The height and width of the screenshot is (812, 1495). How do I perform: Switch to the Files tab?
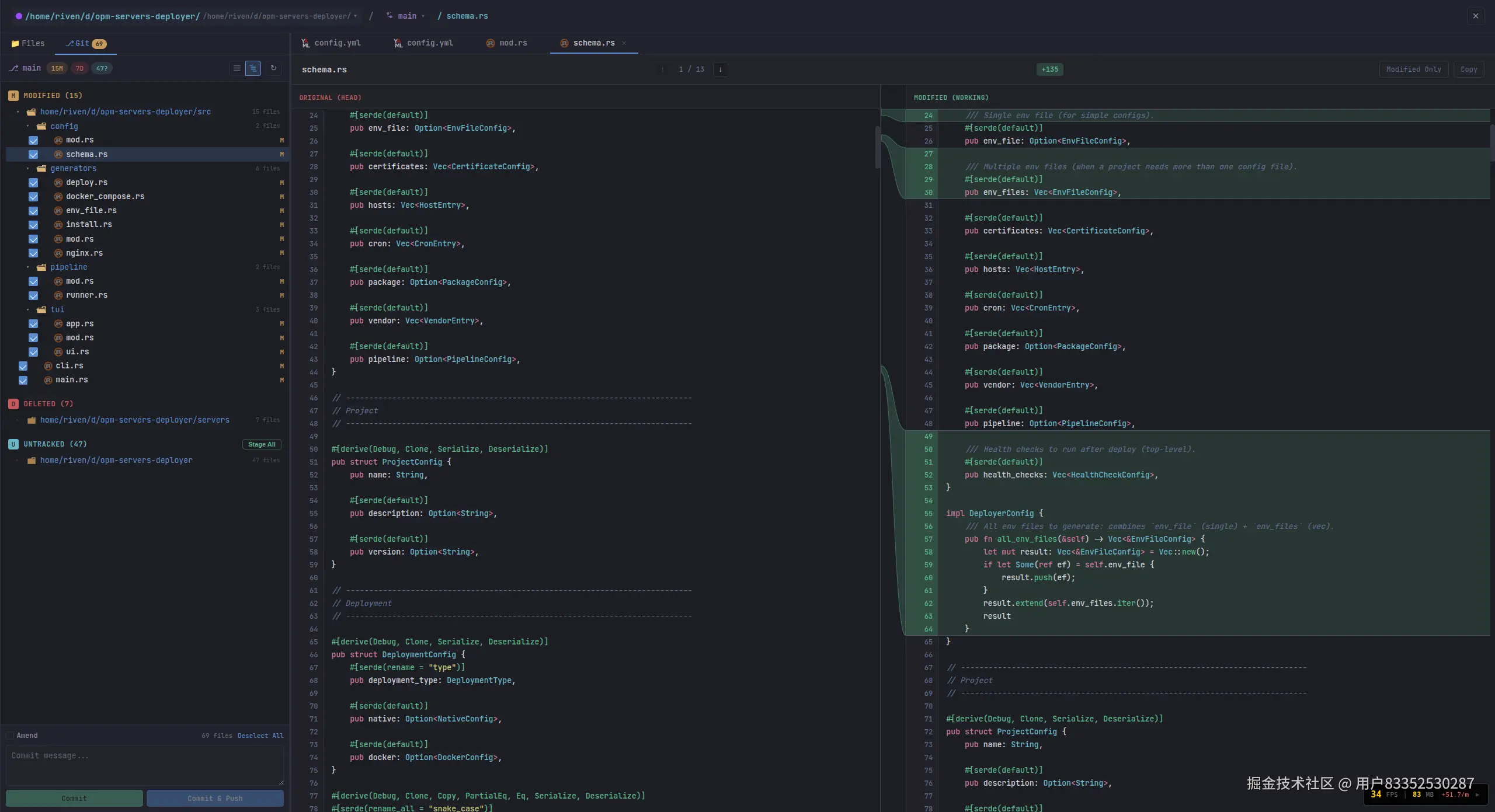pos(28,44)
